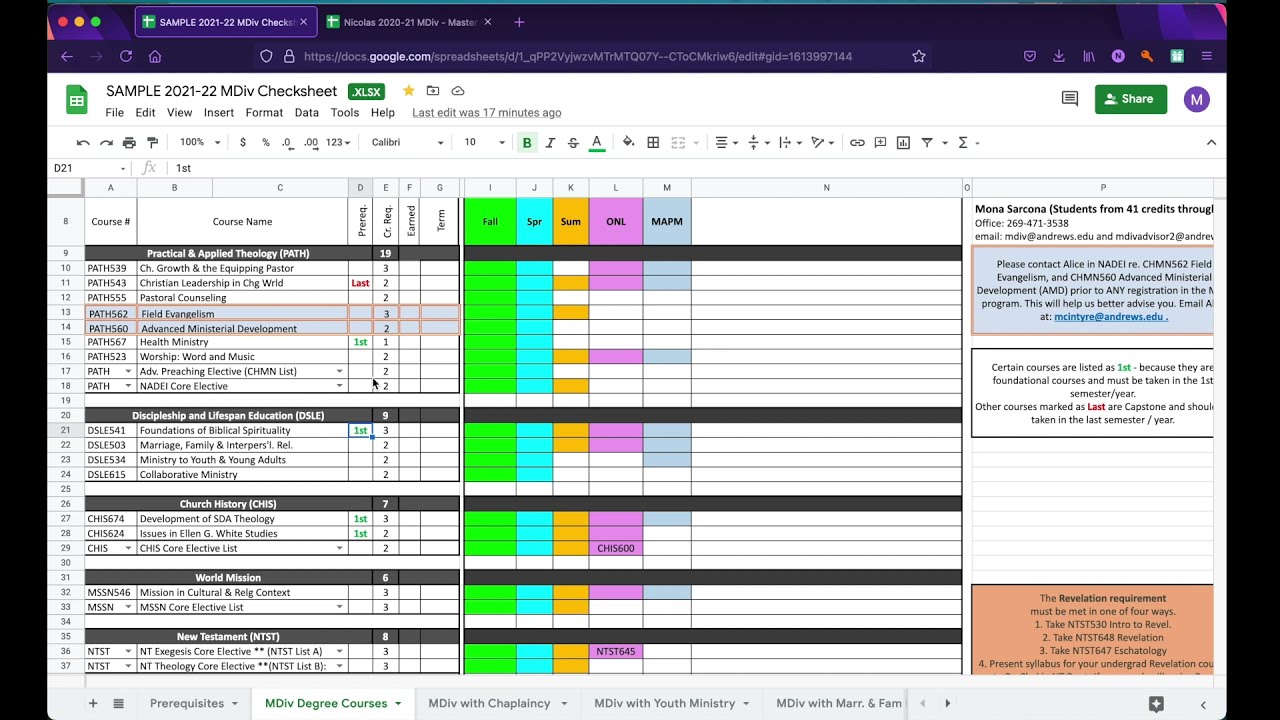Open comment history

1070,99
